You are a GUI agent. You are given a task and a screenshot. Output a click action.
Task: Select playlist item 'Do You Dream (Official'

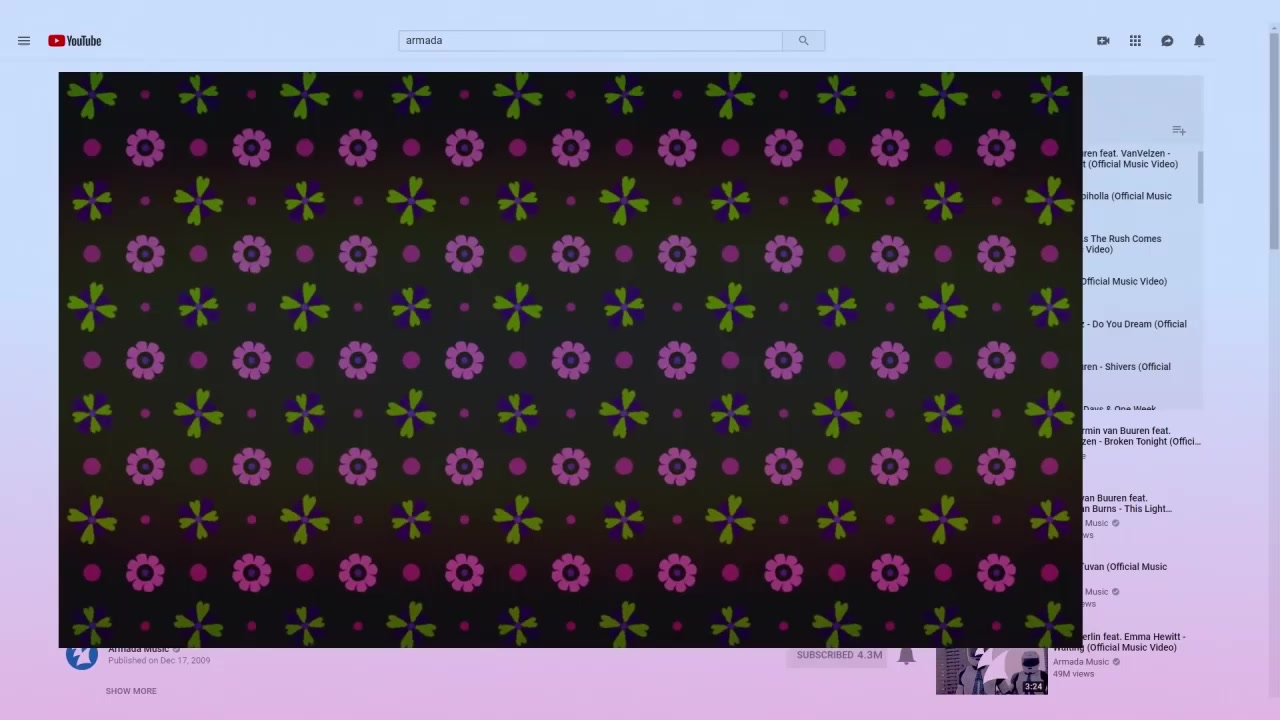click(x=1134, y=324)
